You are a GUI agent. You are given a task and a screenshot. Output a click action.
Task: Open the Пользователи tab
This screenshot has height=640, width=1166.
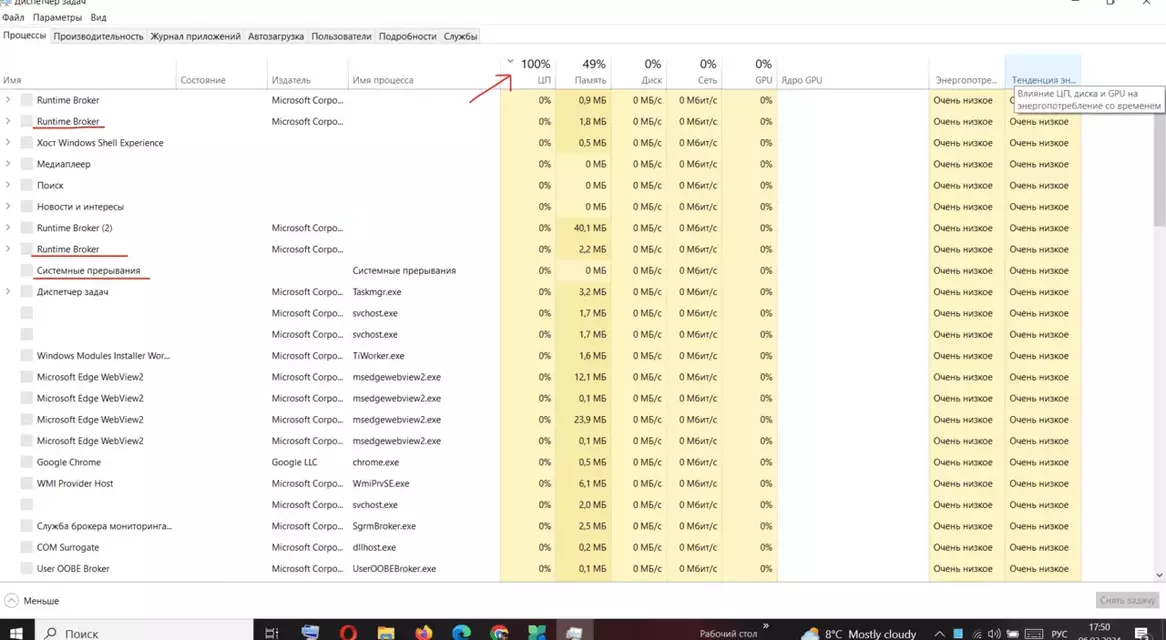pos(341,36)
